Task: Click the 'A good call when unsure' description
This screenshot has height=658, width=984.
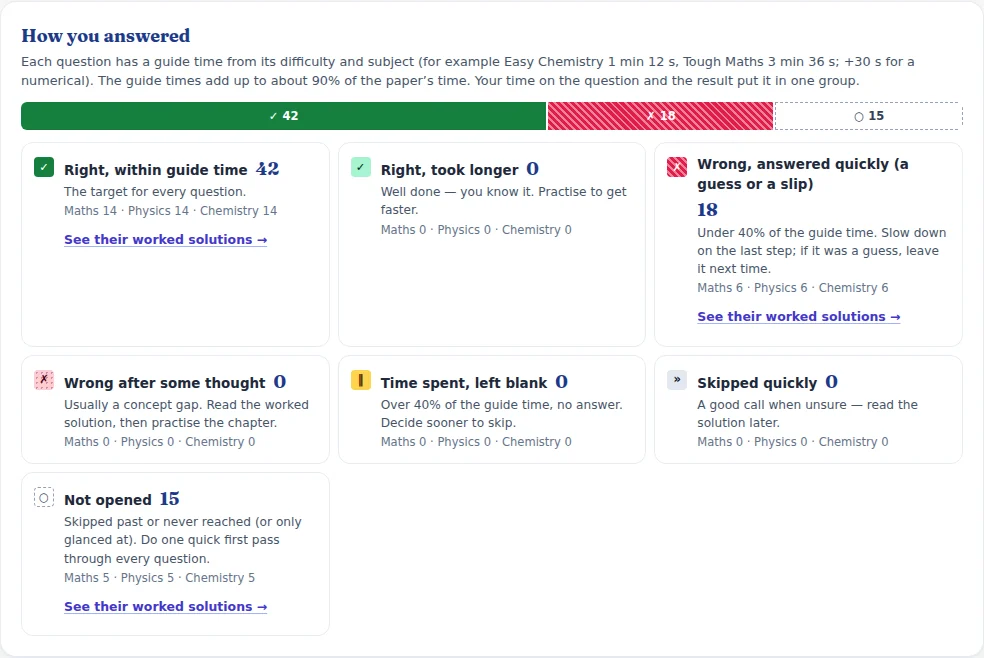Action: 807,414
